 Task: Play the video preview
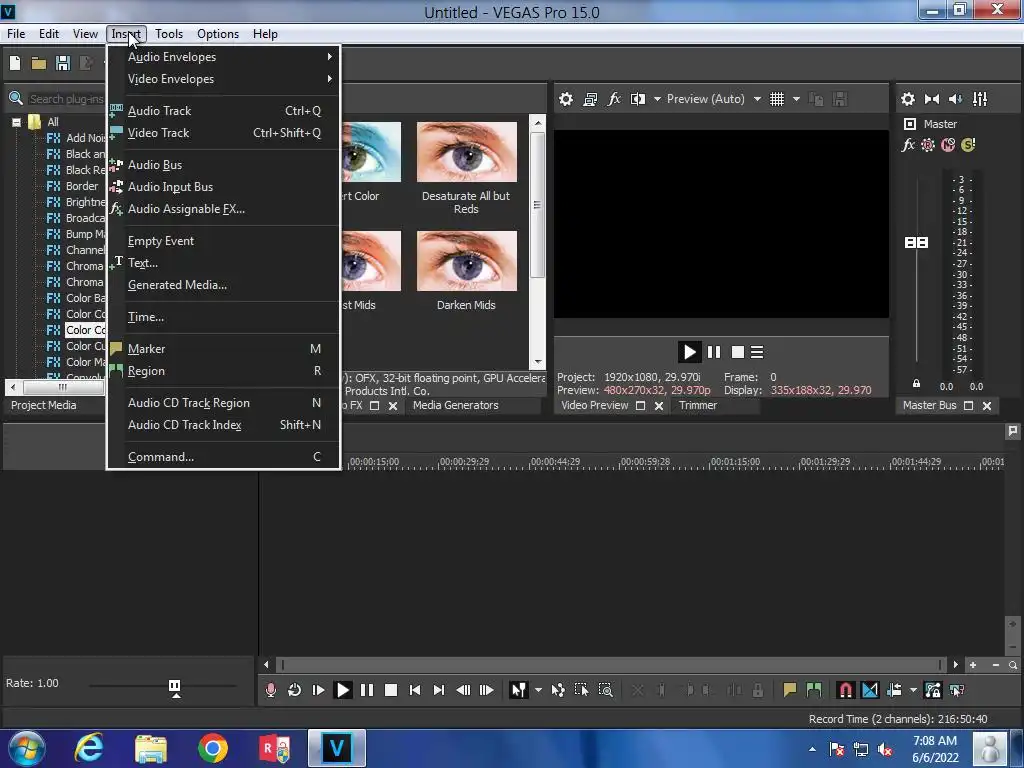689,353
